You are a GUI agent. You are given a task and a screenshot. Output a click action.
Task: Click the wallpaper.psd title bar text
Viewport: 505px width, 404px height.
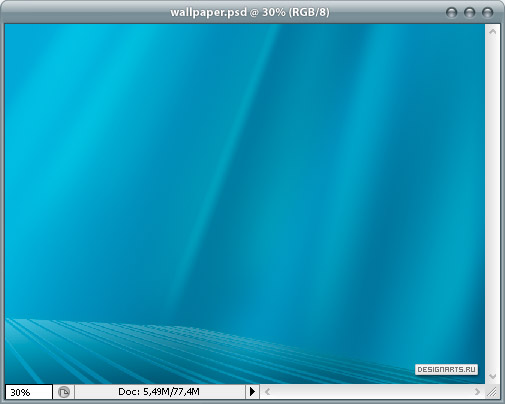(x=249, y=12)
